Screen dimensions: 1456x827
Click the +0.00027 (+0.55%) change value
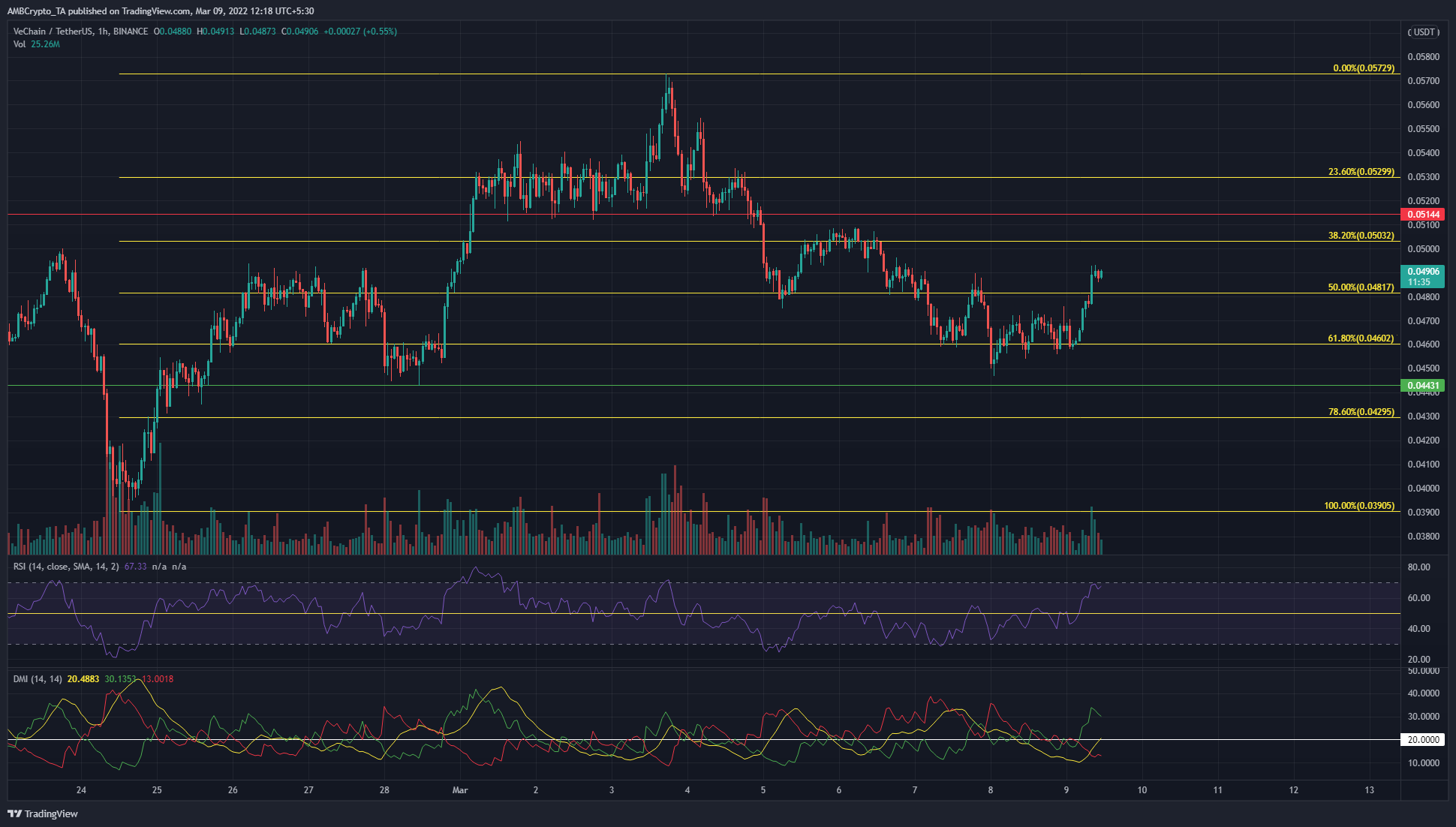pyautogui.click(x=360, y=32)
